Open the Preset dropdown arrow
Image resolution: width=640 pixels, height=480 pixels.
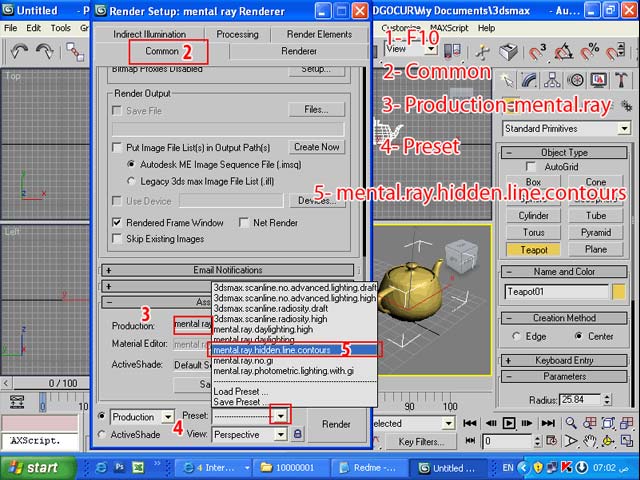coord(281,416)
